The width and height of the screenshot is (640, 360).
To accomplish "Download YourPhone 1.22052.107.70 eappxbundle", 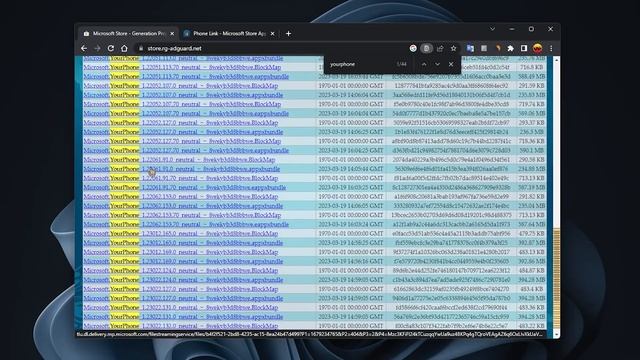I will pyautogui.click(x=186, y=113).
